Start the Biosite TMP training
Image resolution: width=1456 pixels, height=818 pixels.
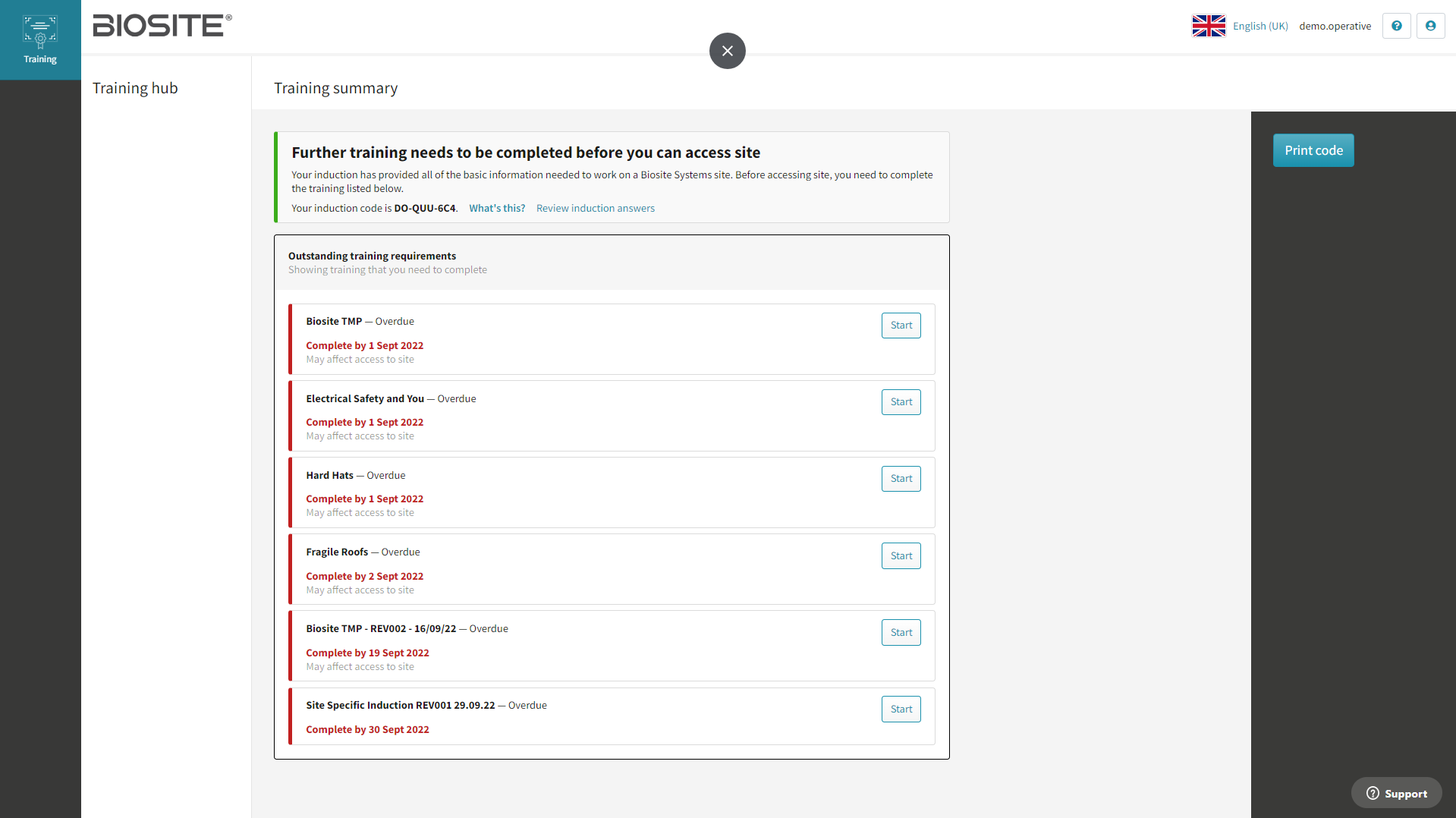point(901,326)
